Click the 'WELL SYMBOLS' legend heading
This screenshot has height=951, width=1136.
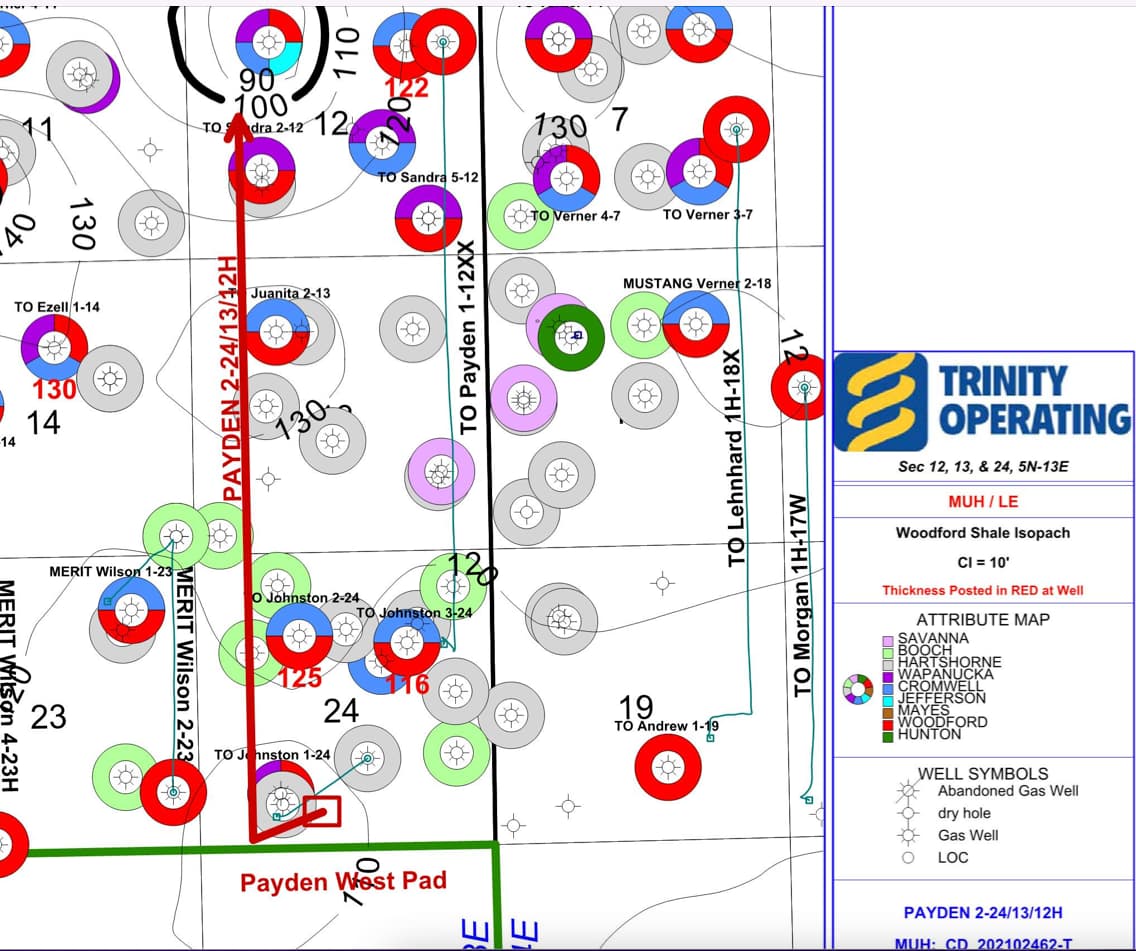click(x=983, y=774)
